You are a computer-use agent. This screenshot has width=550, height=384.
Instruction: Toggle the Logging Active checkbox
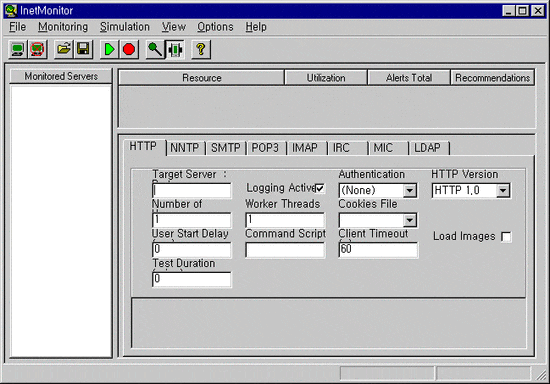coord(320,188)
